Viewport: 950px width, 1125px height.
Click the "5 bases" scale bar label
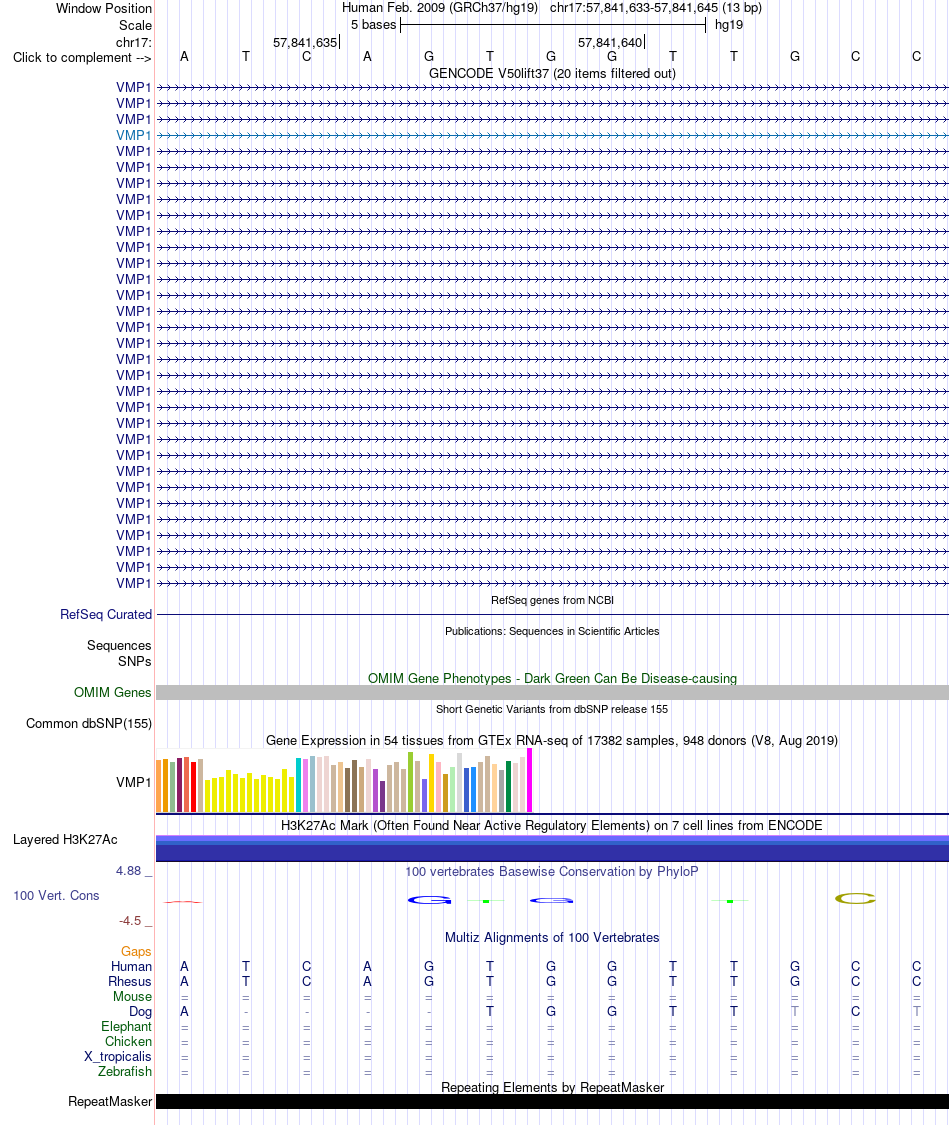[x=373, y=24]
